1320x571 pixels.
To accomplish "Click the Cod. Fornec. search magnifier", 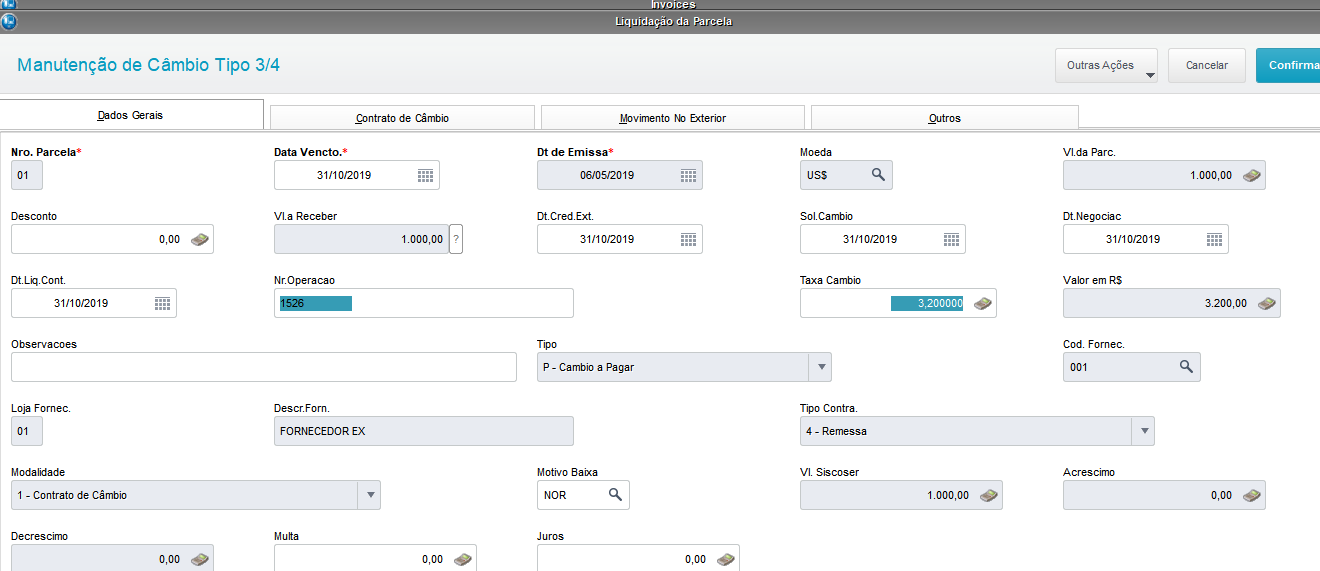I will [1186, 367].
